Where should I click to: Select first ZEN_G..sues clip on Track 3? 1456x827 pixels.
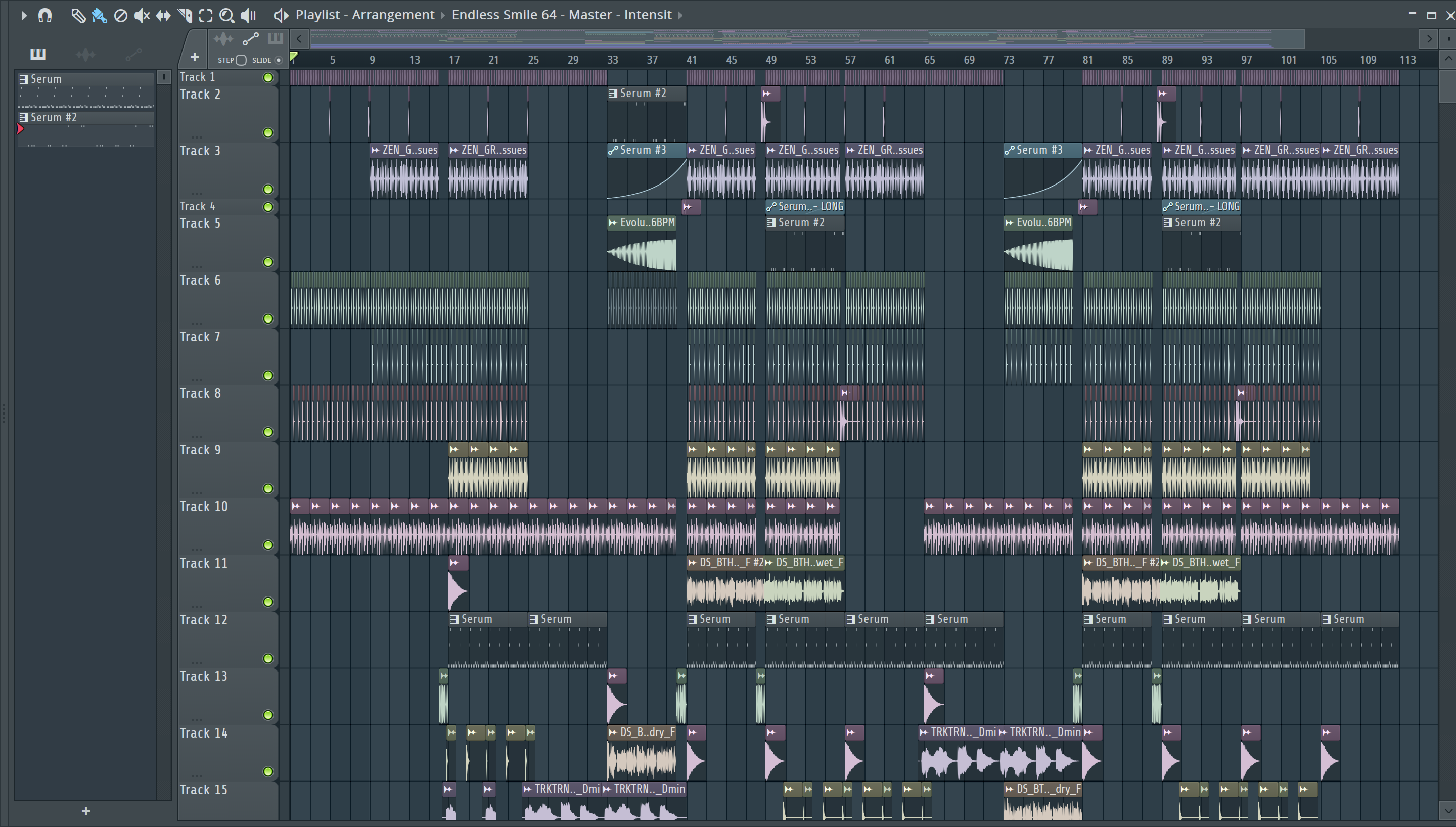(404, 170)
